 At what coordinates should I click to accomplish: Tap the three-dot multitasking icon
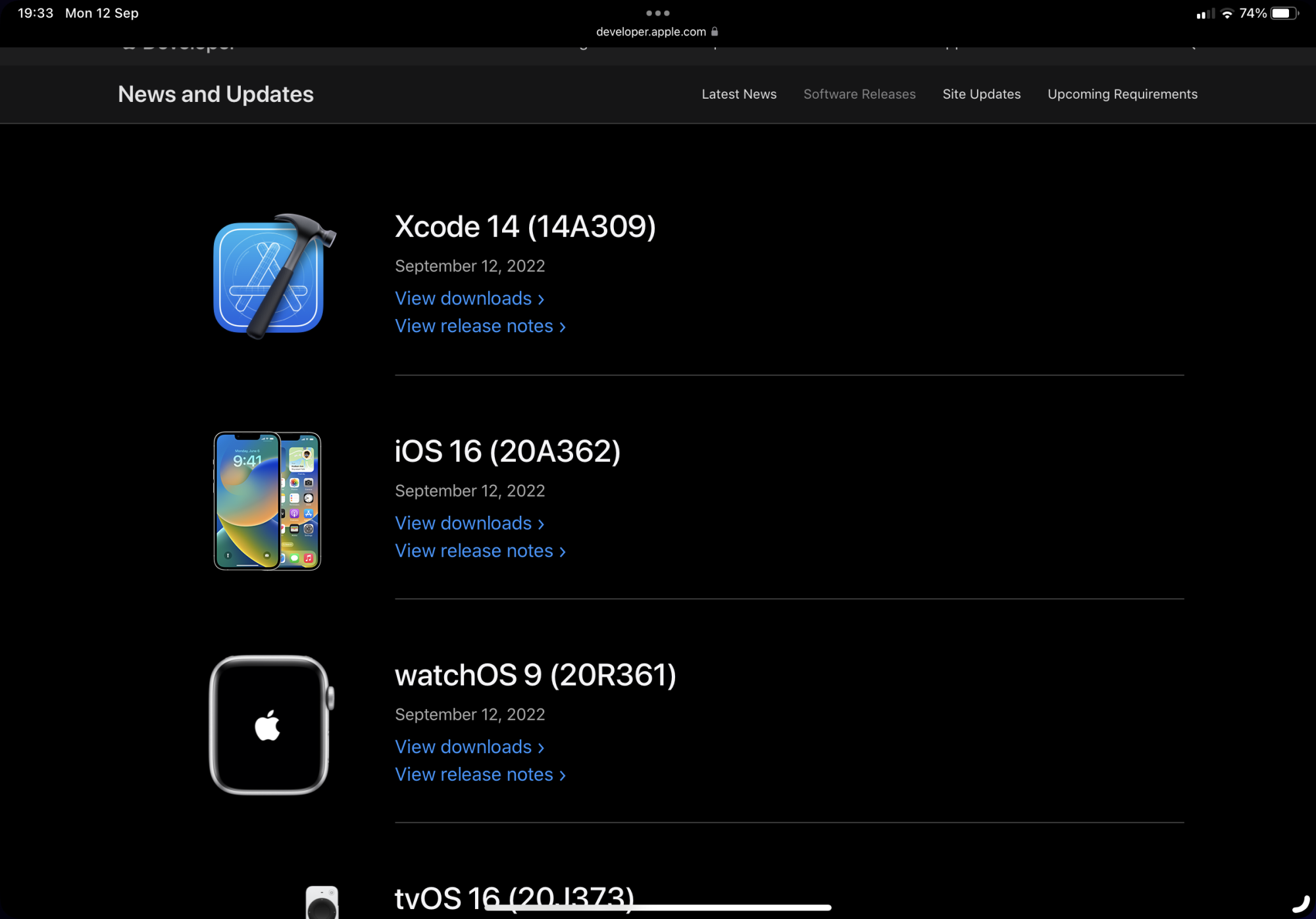click(657, 13)
